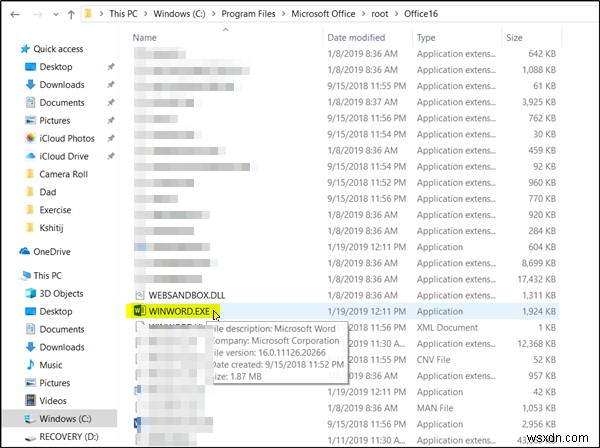Select Quick access star icon

pos(25,49)
